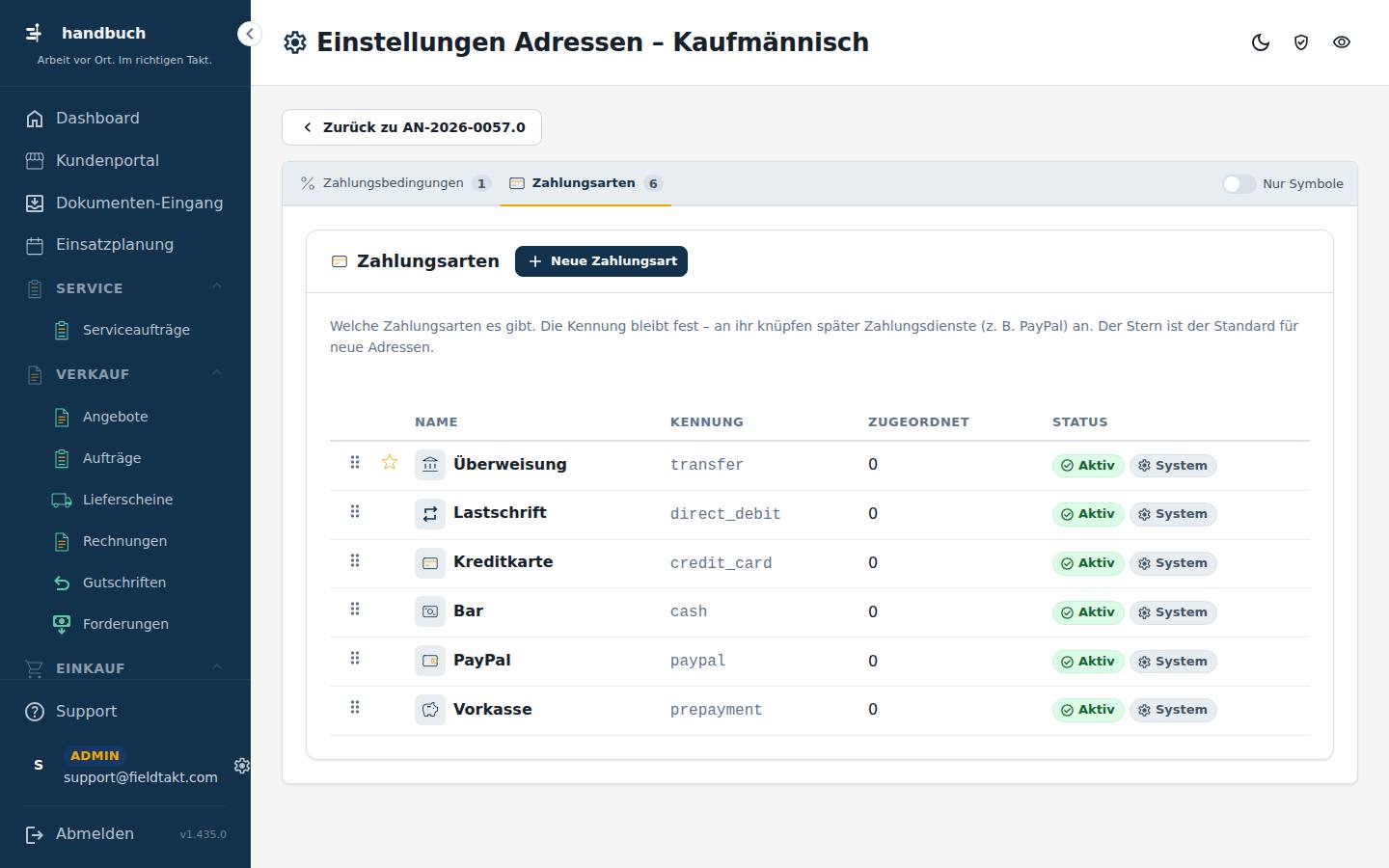The height and width of the screenshot is (868, 1389).
Task: Click the Lastschrift arrows icon
Action: [430, 514]
